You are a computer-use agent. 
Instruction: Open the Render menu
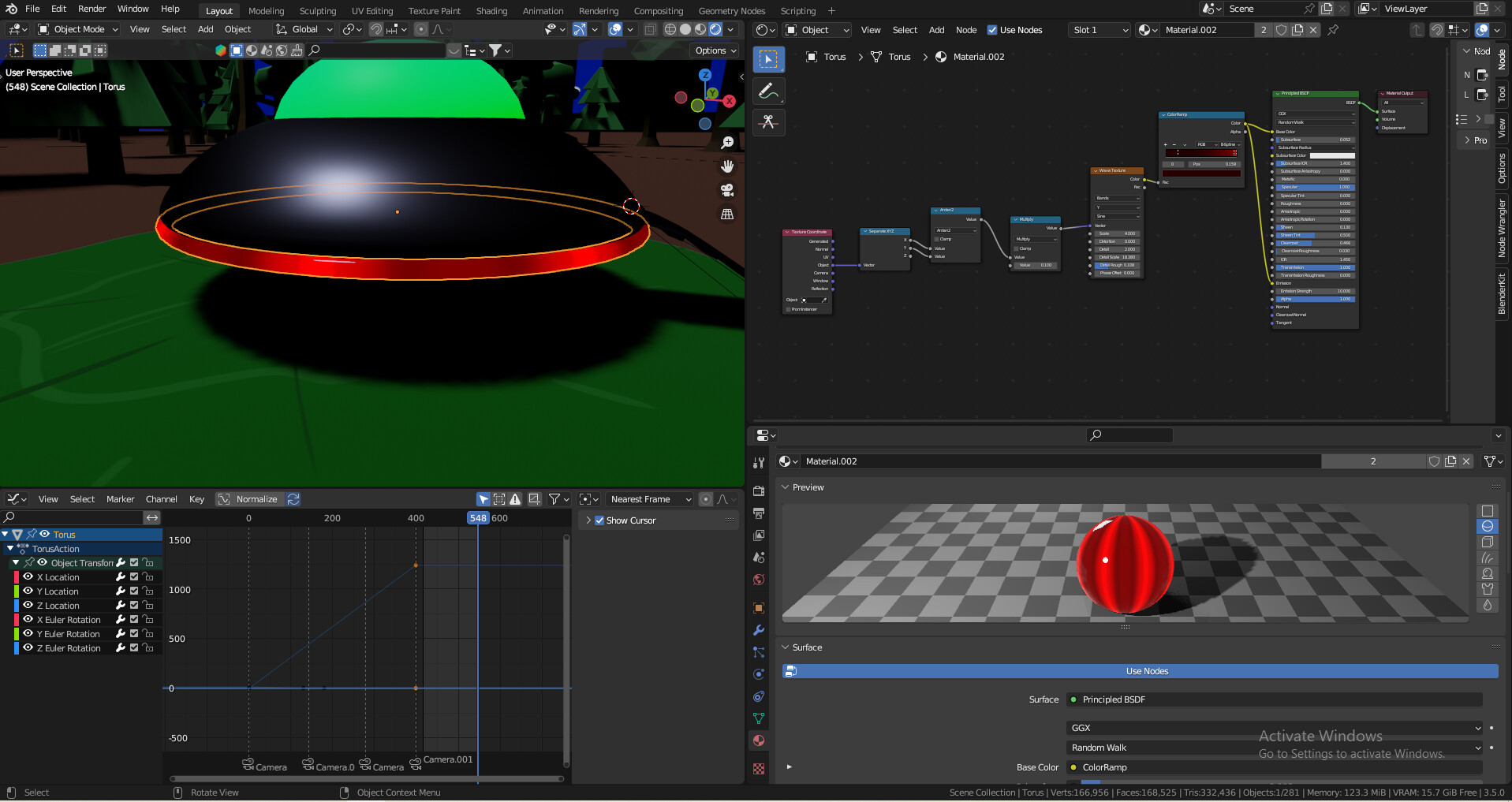point(91,9)
